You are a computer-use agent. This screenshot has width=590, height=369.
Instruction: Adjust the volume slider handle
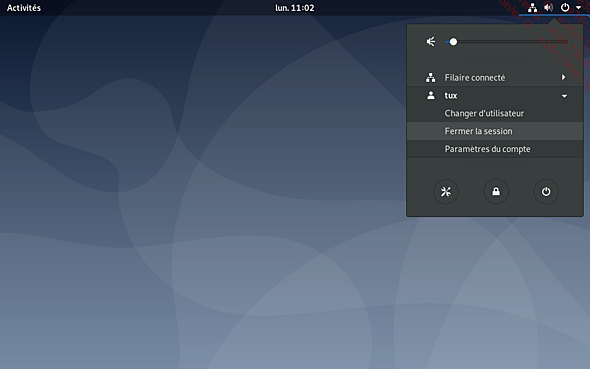[453, 42]
